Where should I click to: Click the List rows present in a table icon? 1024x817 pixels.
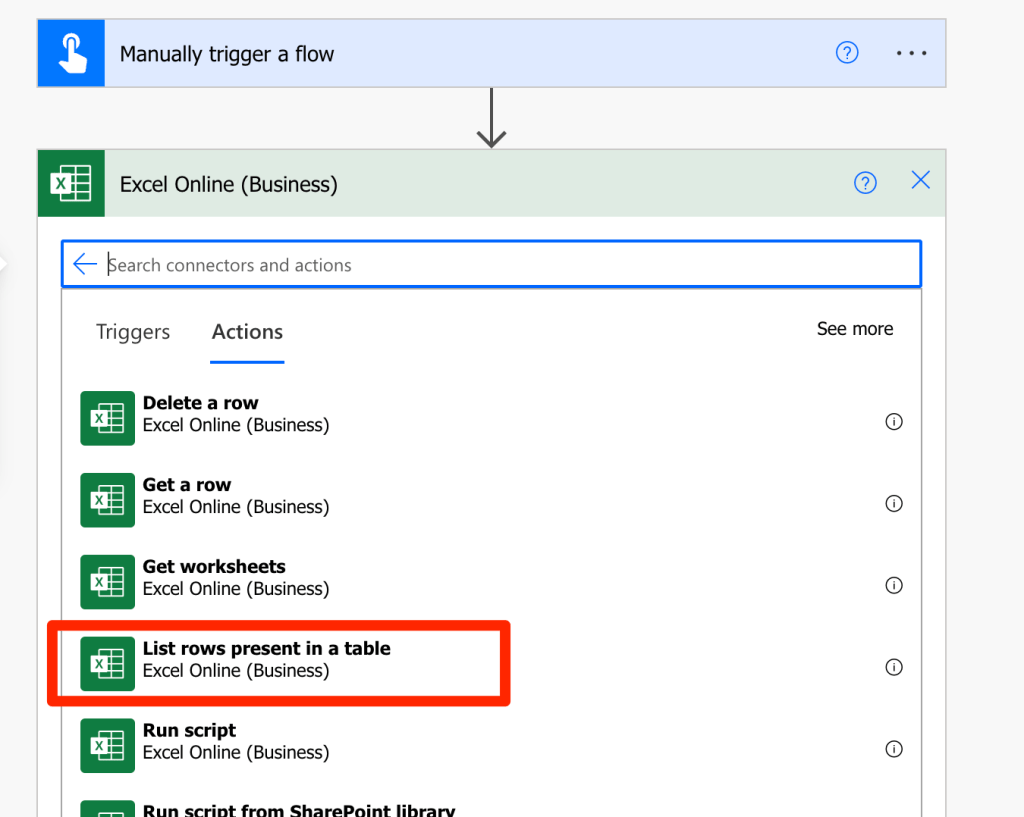click(107, 663)
